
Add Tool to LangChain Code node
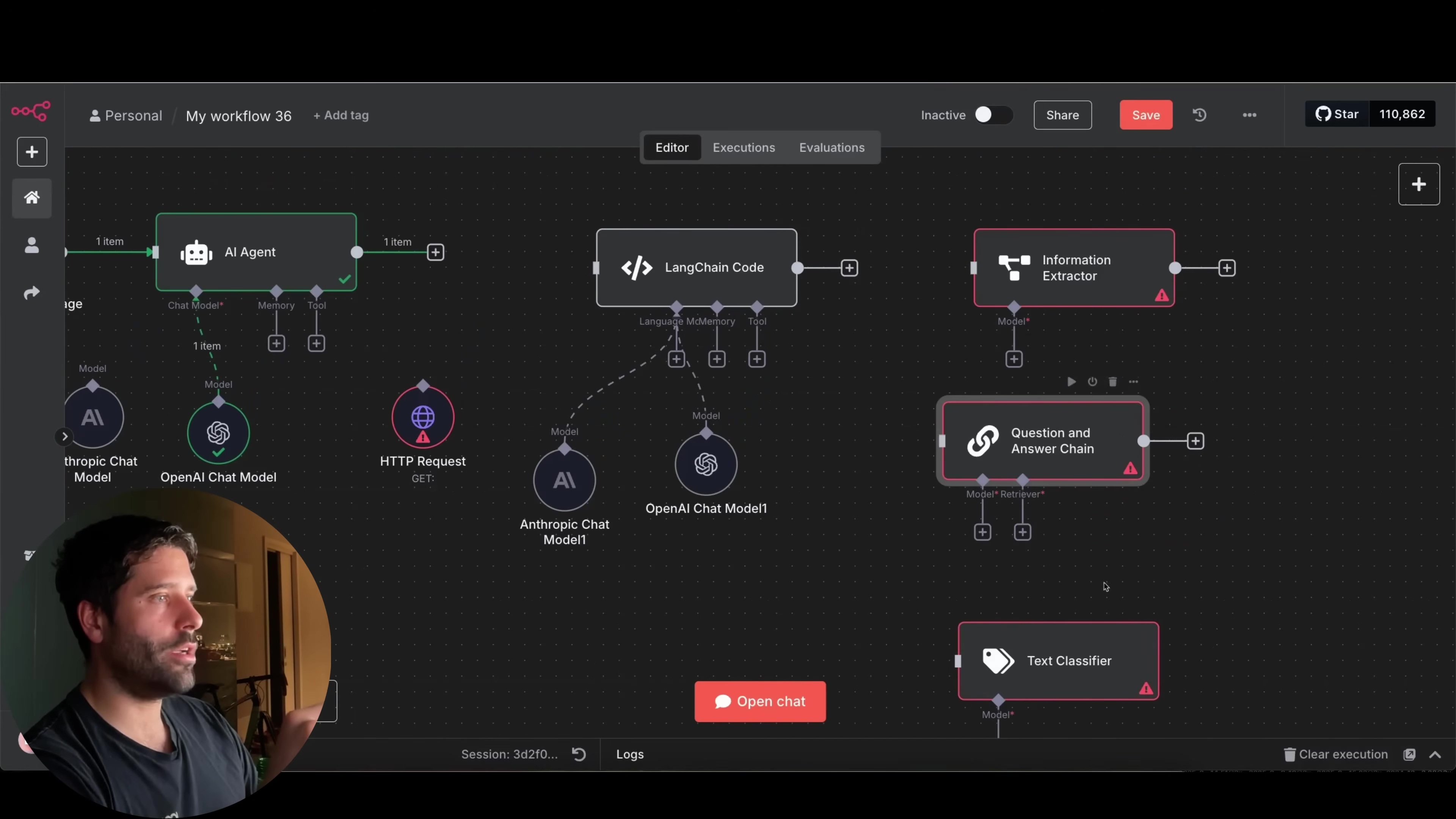[x=757, y=359]
